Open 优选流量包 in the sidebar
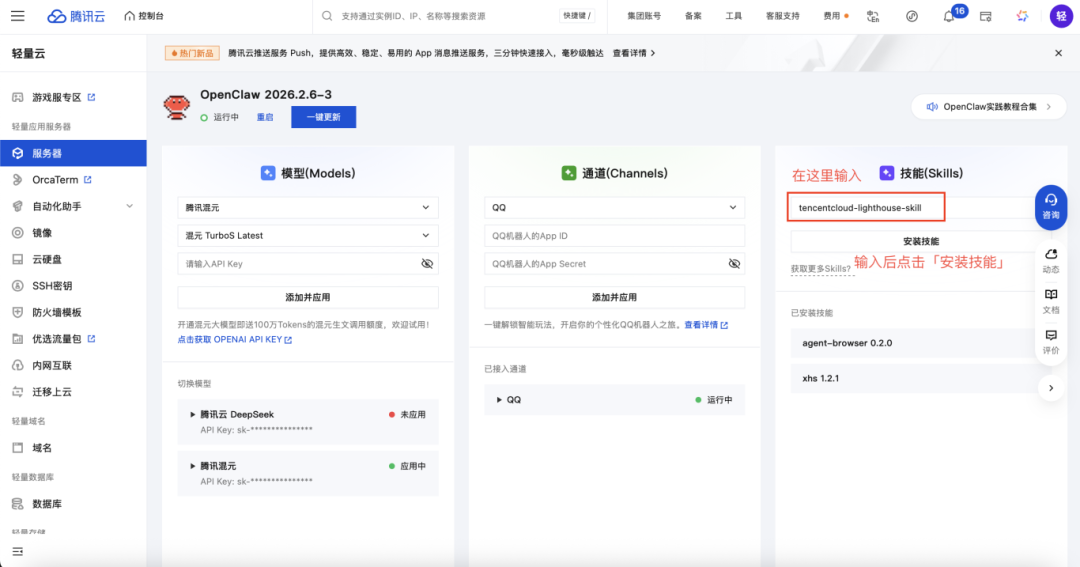The width and height of the screenshot is (1080, 567). tap(56, 339)
